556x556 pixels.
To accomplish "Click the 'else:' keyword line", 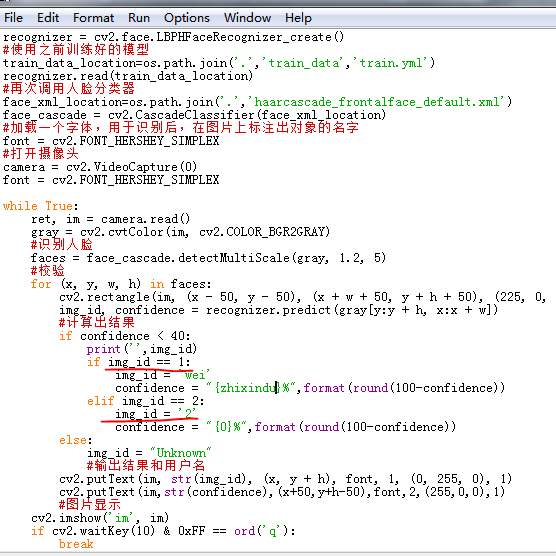I will click(x=76, y=440).
